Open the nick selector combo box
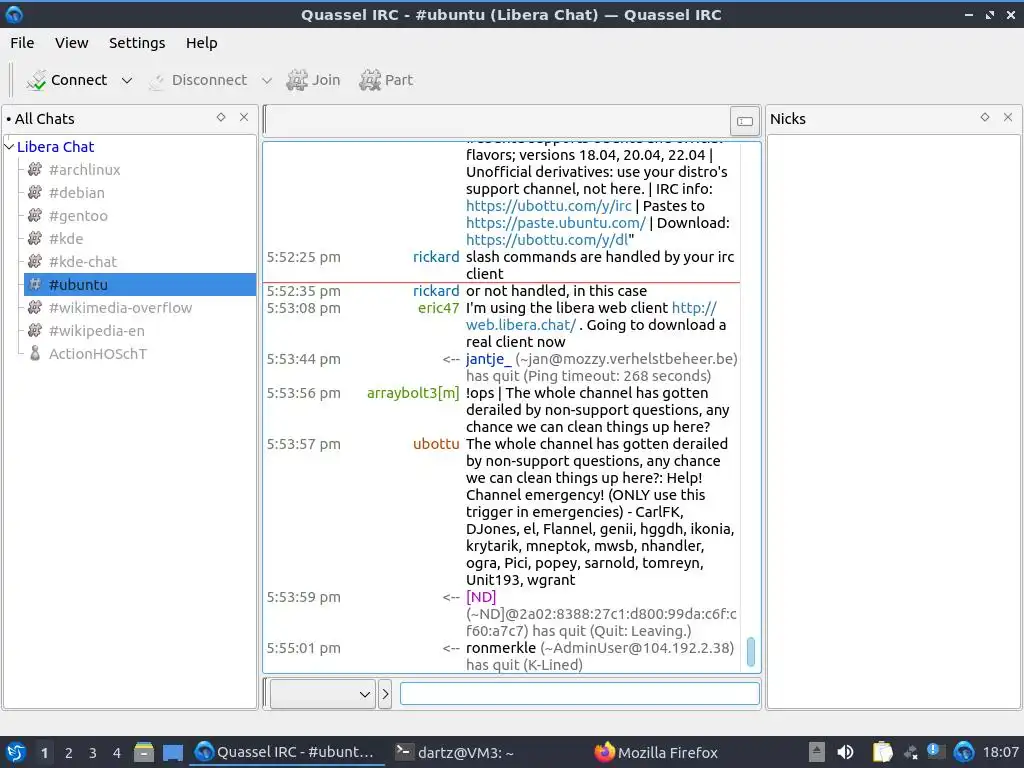1024x768 pixels. (x=323, y=694)
